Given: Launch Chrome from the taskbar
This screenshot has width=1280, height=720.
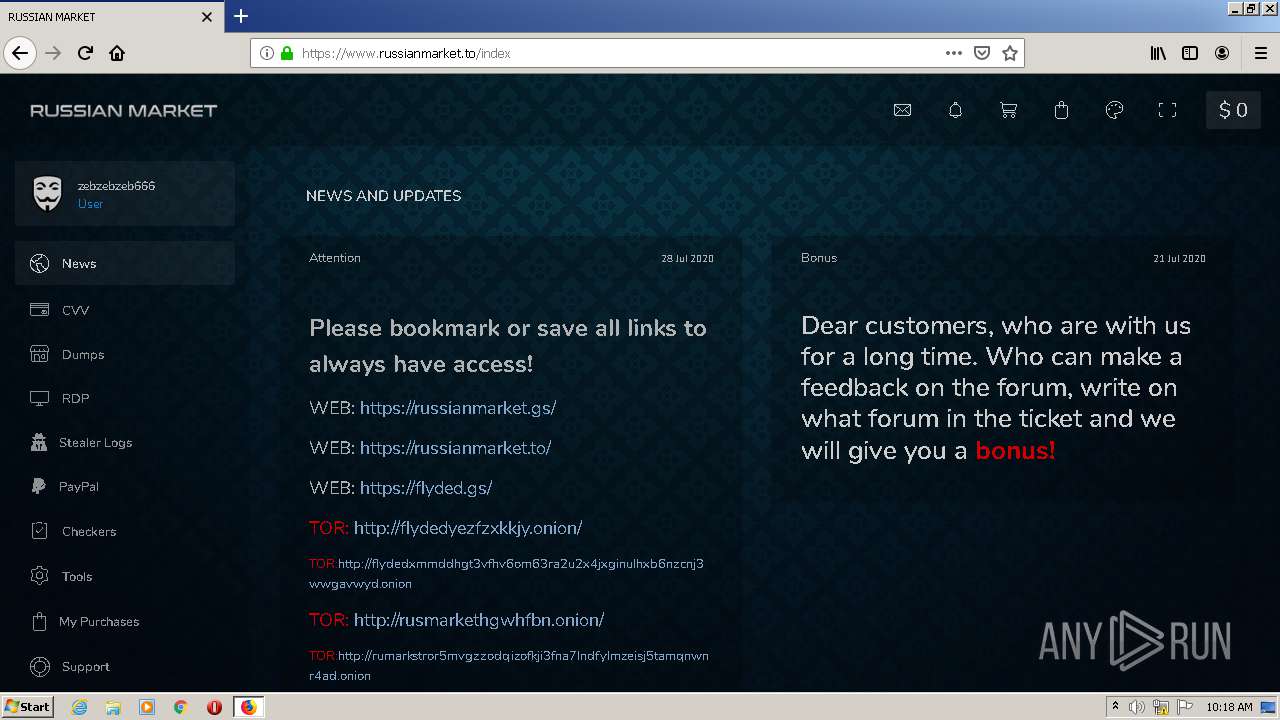Looking at the screenshot, I should coord(181,707).
